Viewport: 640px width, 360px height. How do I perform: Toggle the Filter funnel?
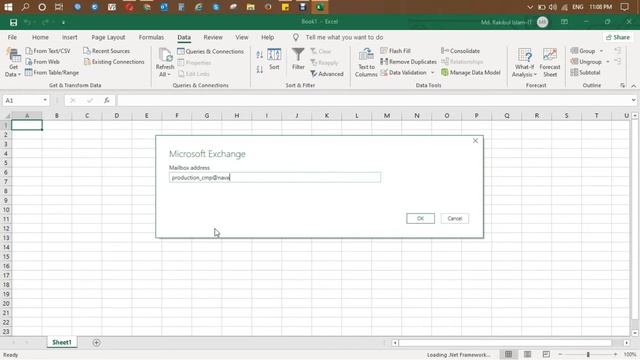pyautogui.click(x=298, y=59)
